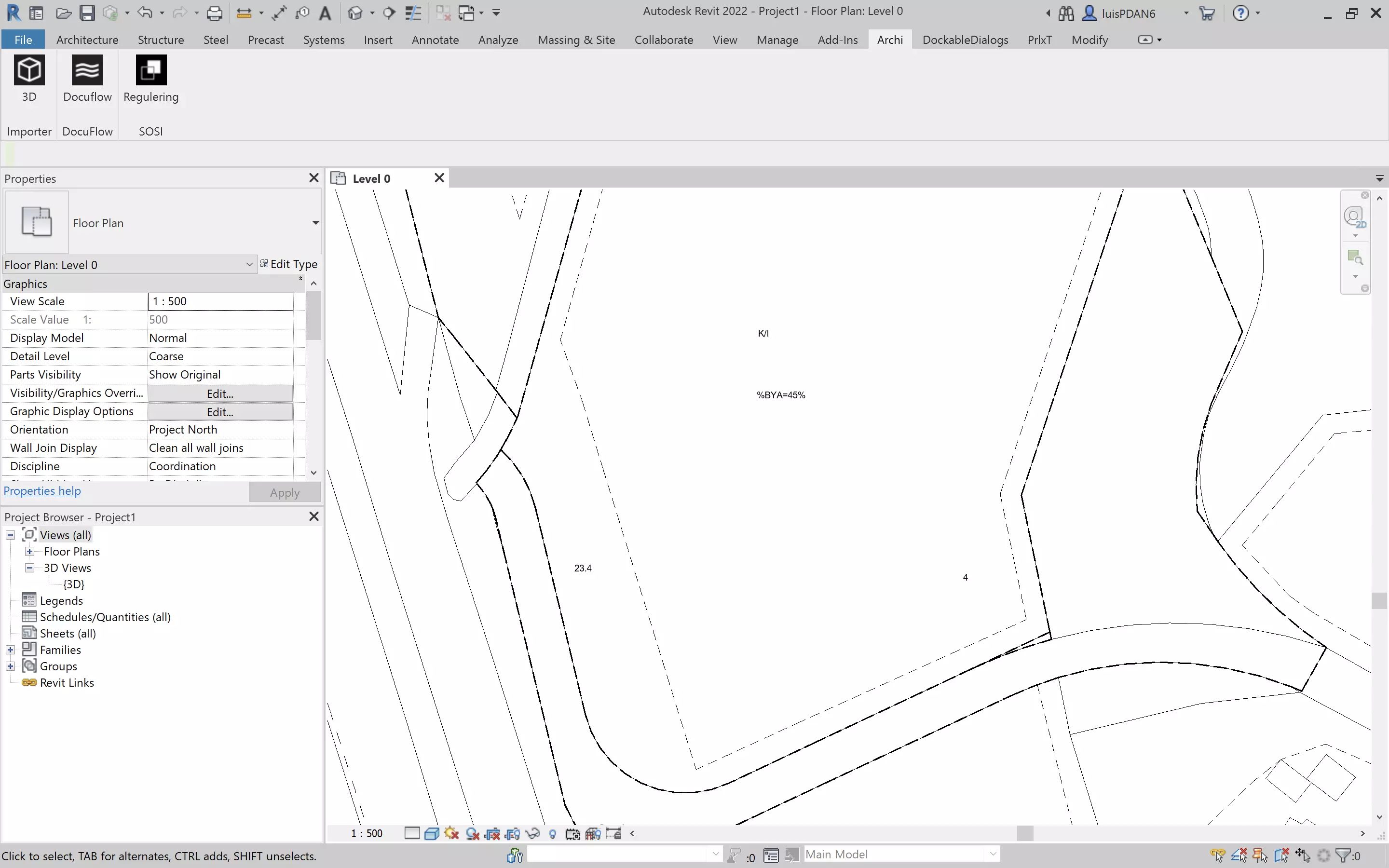Screen dimensions: 1389x868
Task: Toggle Select Links in status bar
Action: pos(1217,855)
